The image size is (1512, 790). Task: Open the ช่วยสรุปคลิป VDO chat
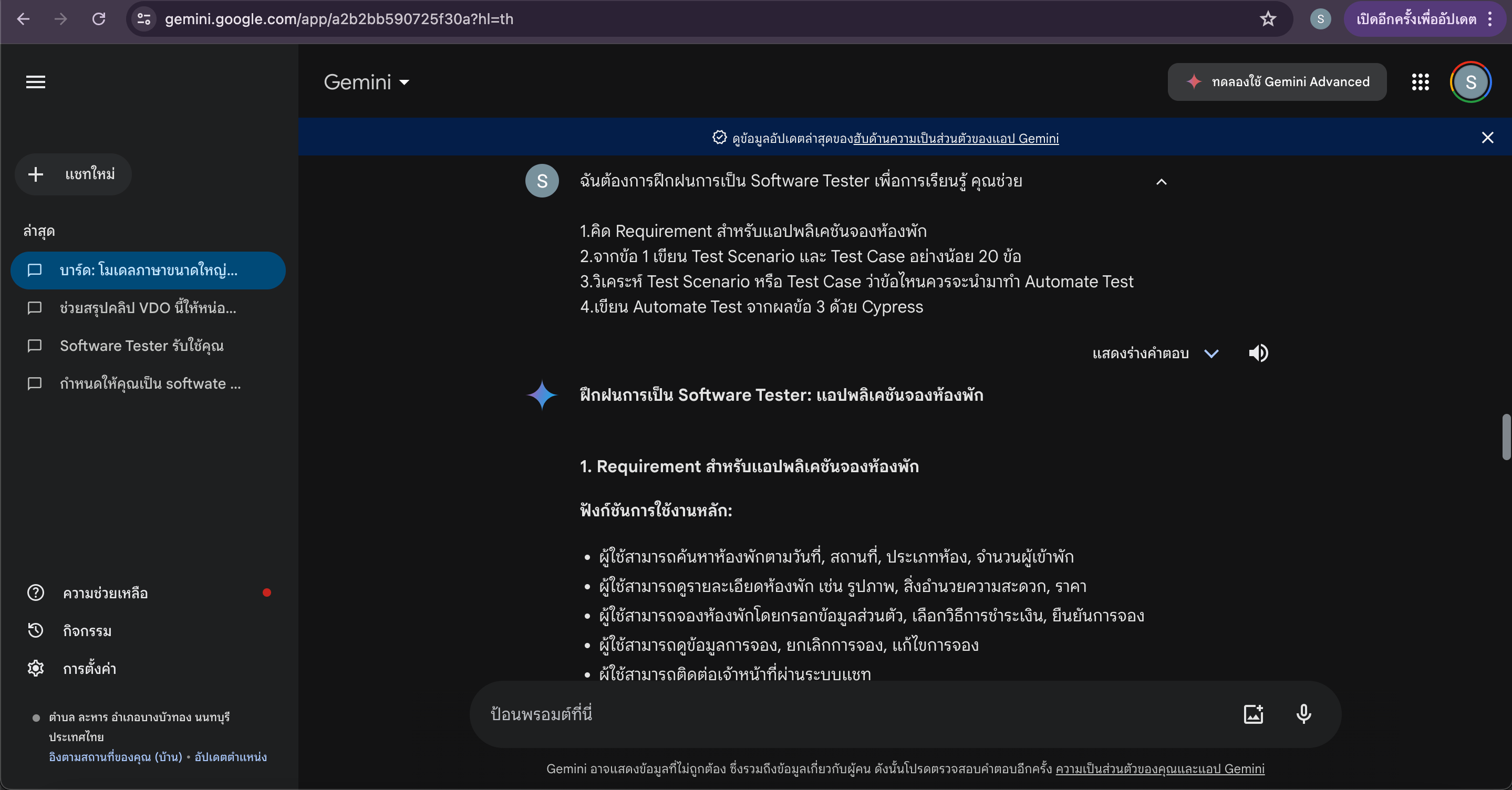point(148,308)
